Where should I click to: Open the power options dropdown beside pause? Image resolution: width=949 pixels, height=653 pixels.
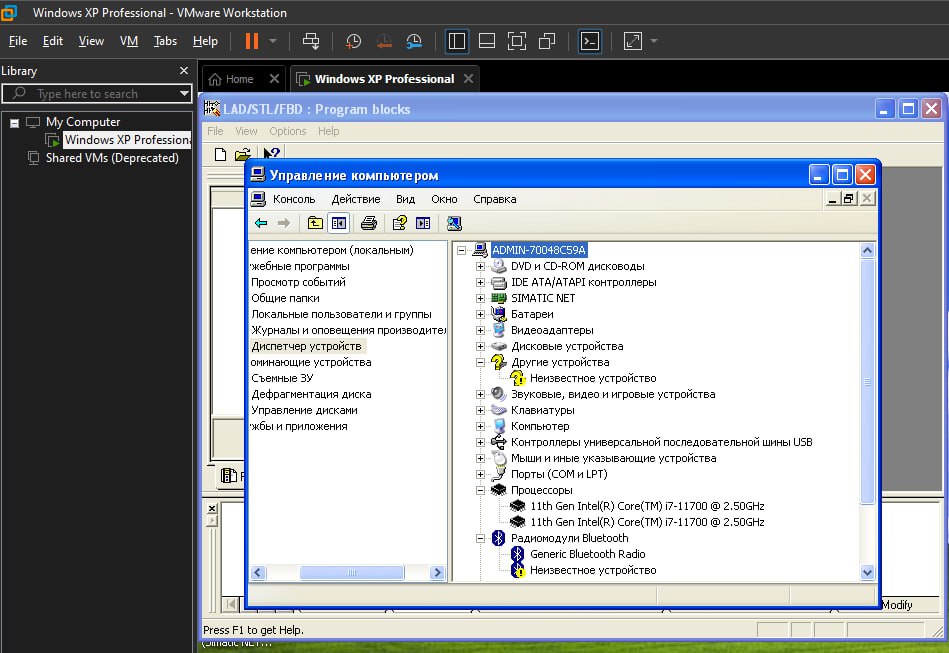(x=273, y=41)
